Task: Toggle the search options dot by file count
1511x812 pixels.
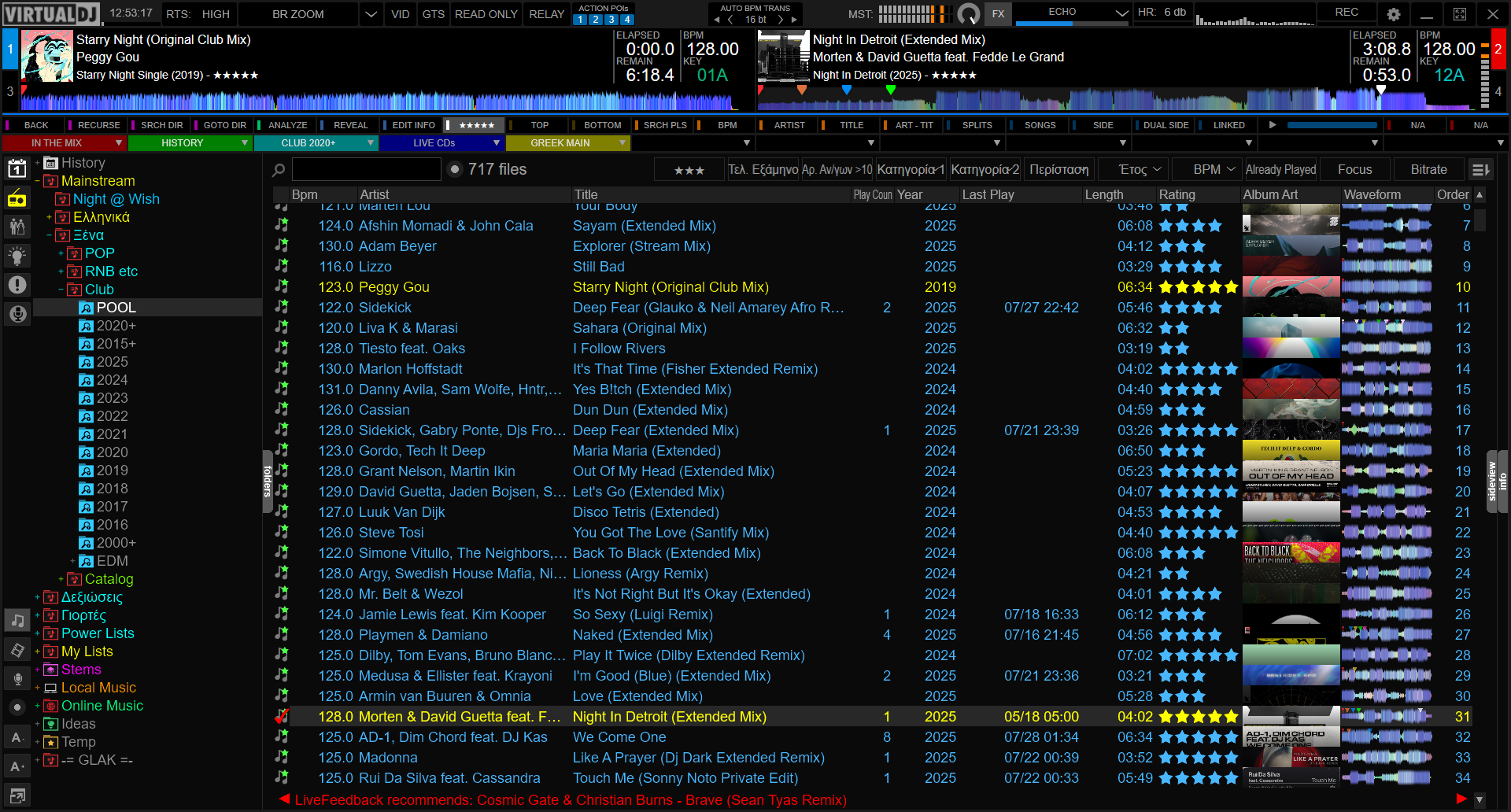Action: 455,169
